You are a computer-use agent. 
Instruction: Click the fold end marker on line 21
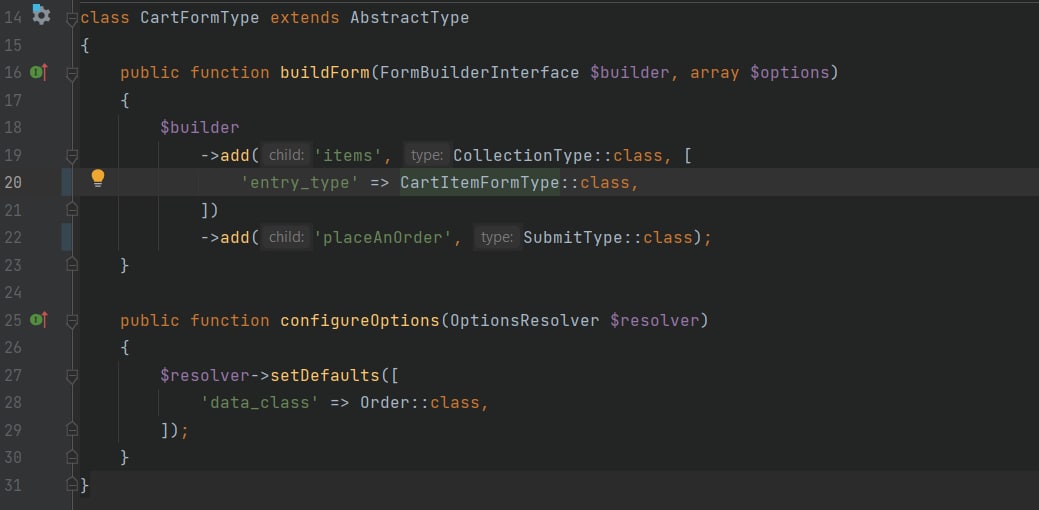click(x=72, y=209)
